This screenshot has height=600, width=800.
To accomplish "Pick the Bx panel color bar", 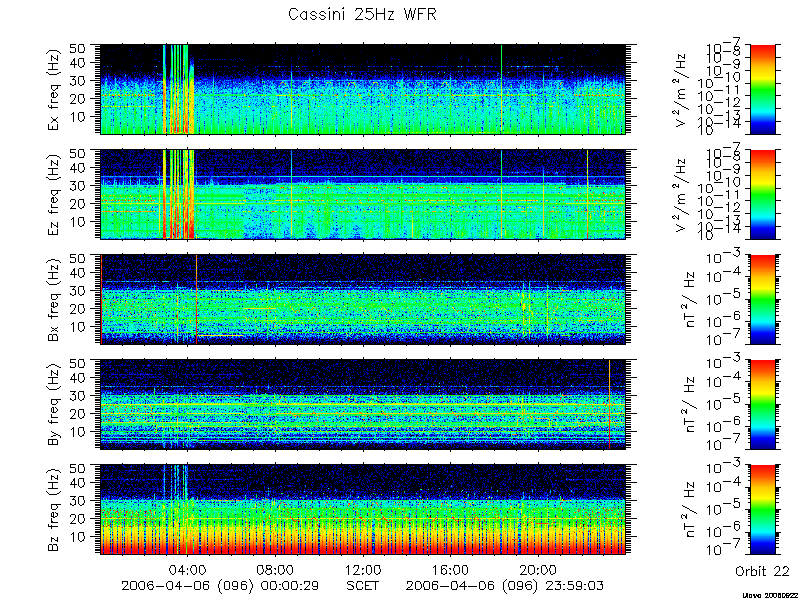I will tap(762, 299).
